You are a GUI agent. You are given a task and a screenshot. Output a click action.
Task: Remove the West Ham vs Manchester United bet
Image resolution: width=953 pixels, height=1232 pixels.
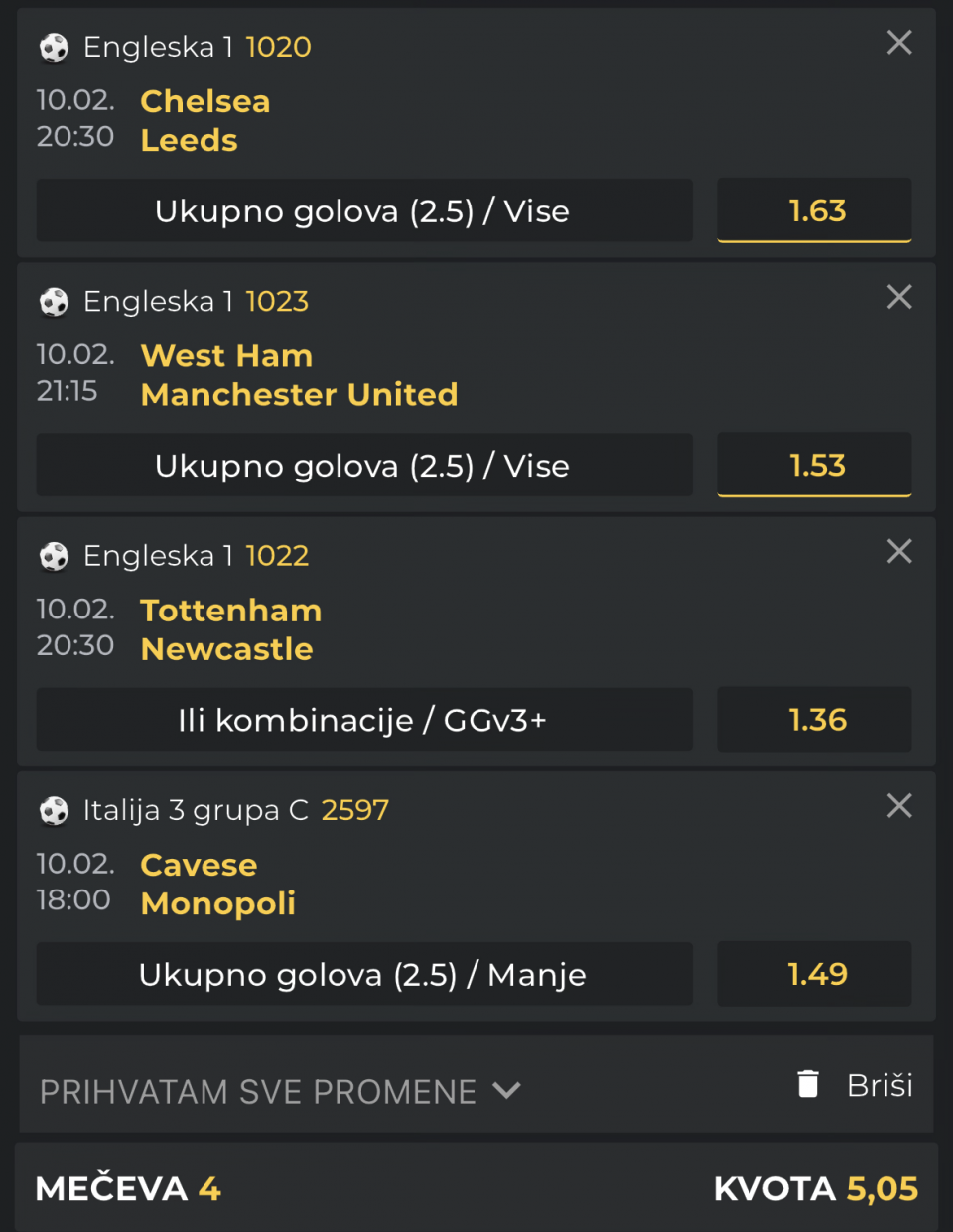pyautogui.click(x=899, y=297)
